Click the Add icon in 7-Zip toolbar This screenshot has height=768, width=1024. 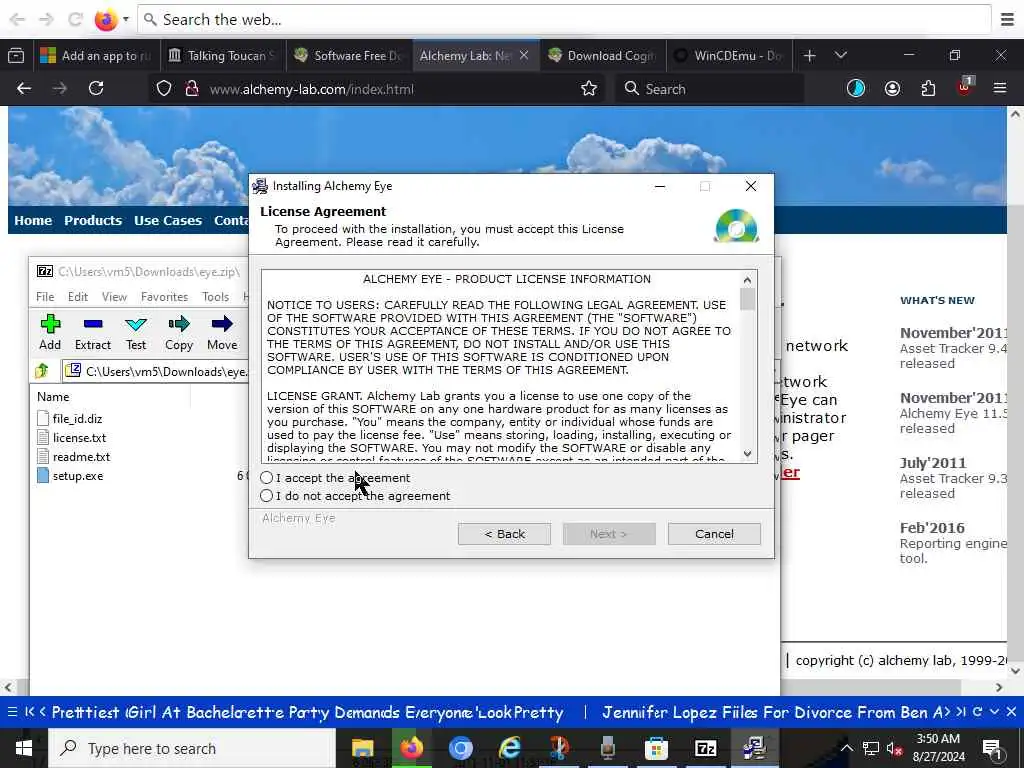[x=50, y=332]
